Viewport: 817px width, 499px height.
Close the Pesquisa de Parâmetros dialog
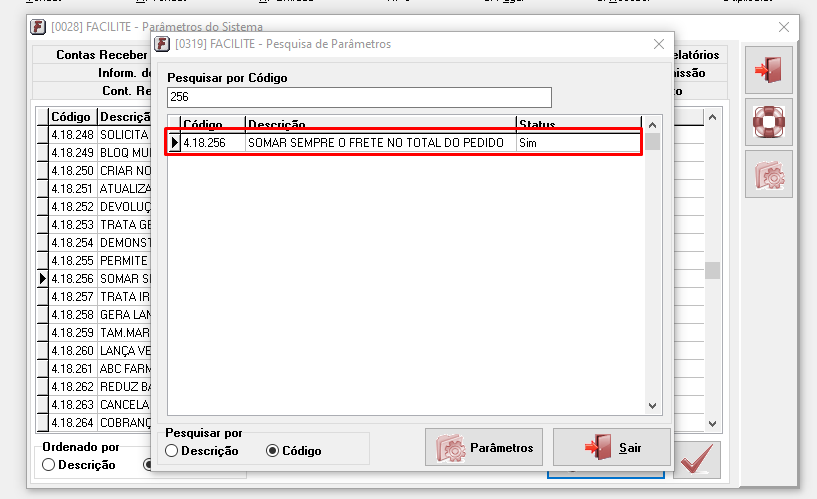click(659, 44)
